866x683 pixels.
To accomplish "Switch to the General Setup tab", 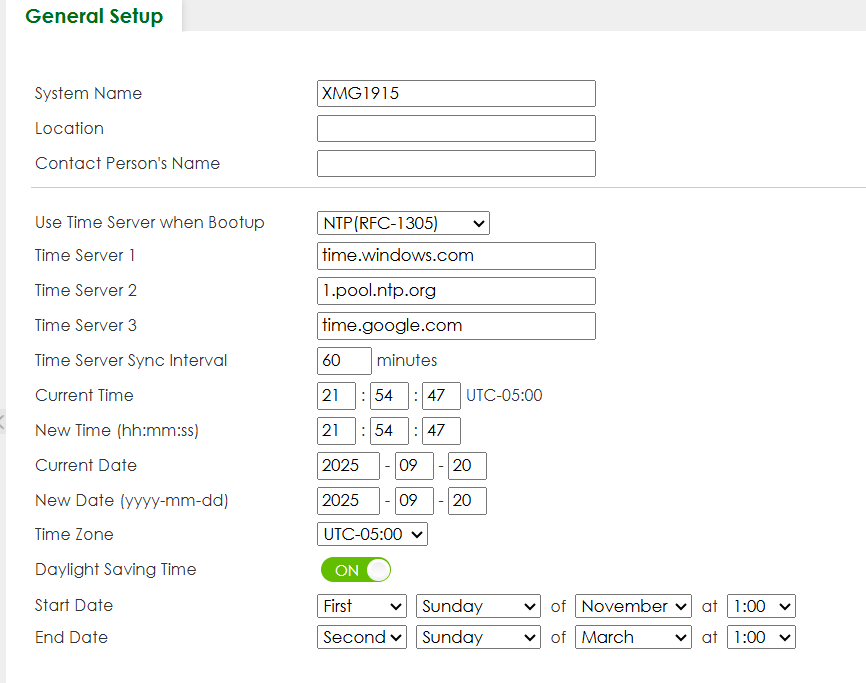I will [x=94, y=16].
